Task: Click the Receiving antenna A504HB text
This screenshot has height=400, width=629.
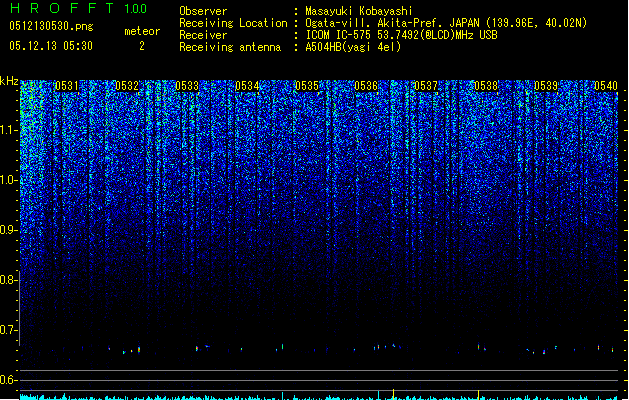Action: (x=353, y=47)
